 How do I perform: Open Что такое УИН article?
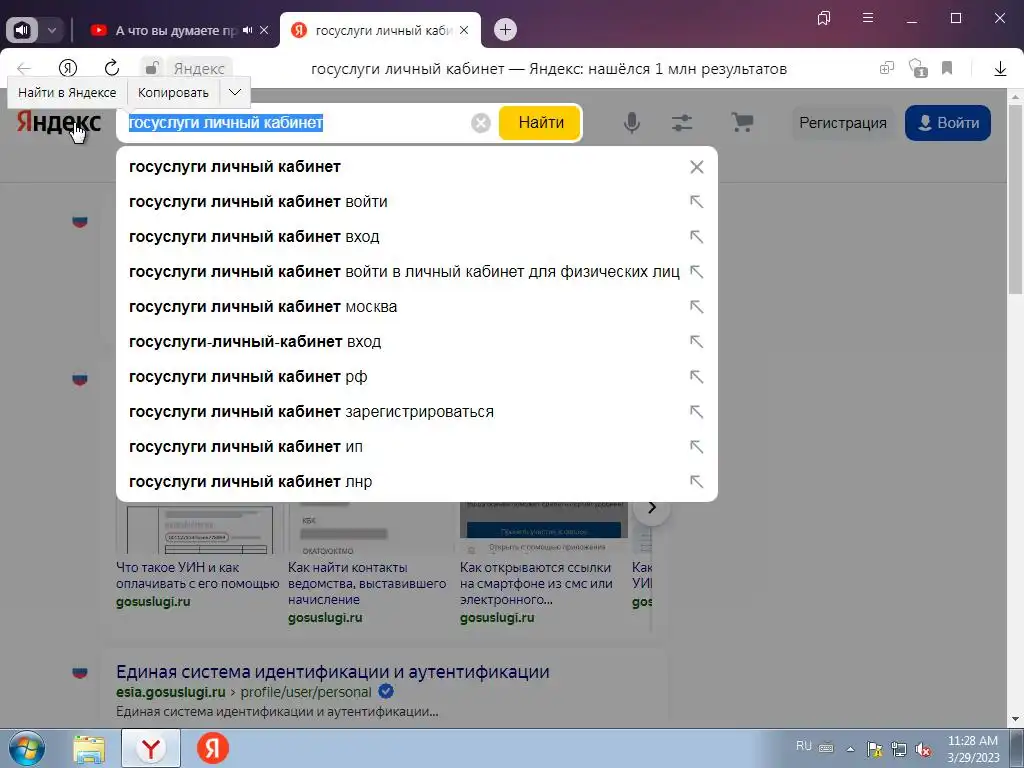pos(197,575)
